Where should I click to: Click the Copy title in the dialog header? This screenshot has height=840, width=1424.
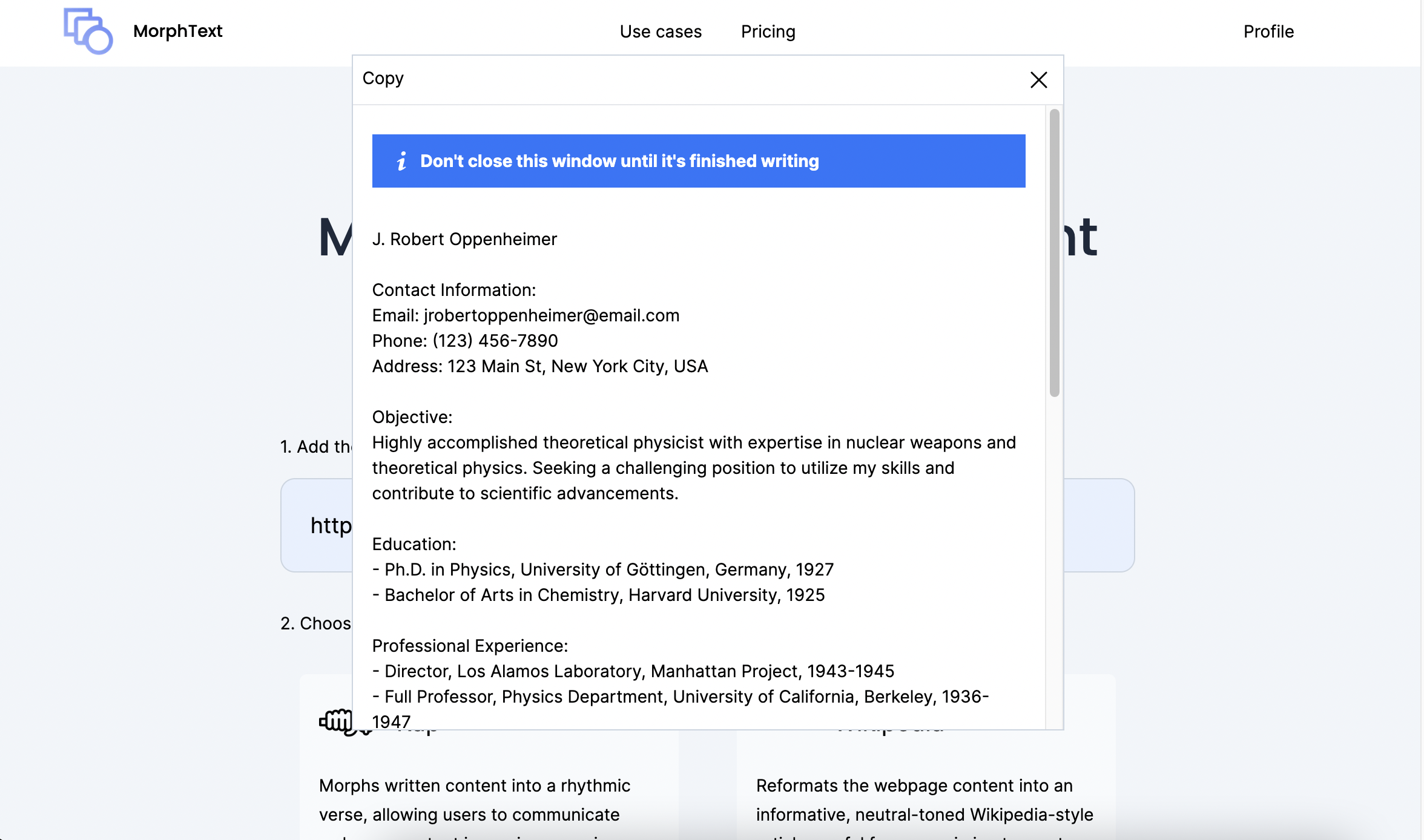[x=383, y=79]
